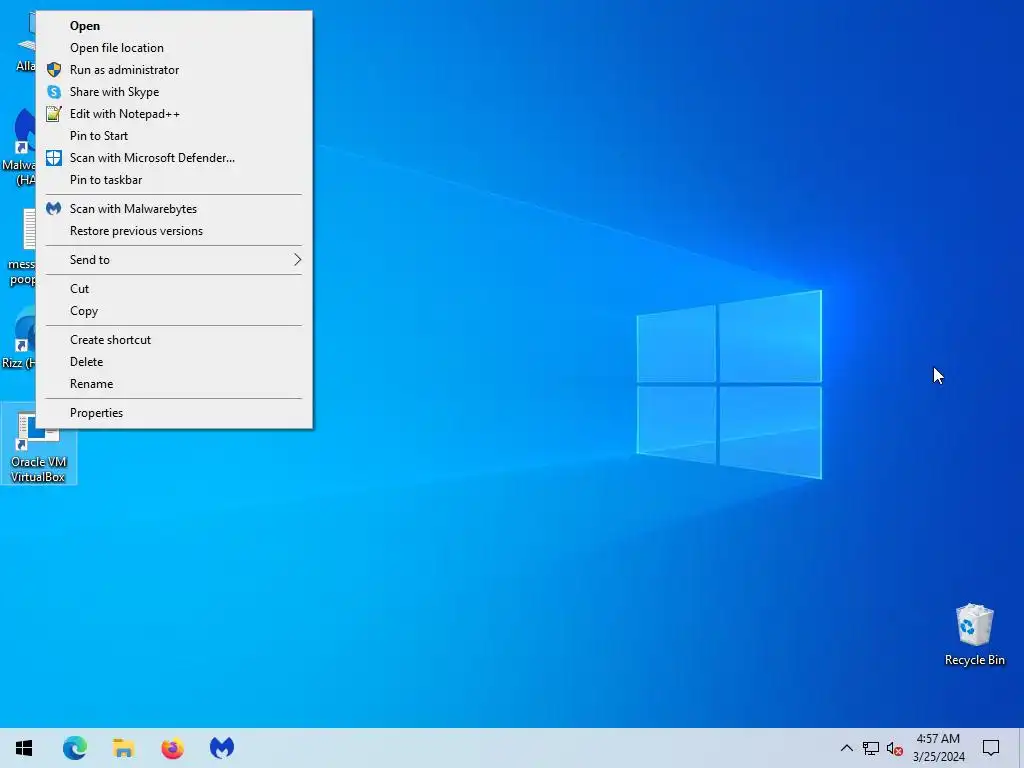
Task: Click Scan with Microsoft Defender text
Action: [x=152, y=158]
